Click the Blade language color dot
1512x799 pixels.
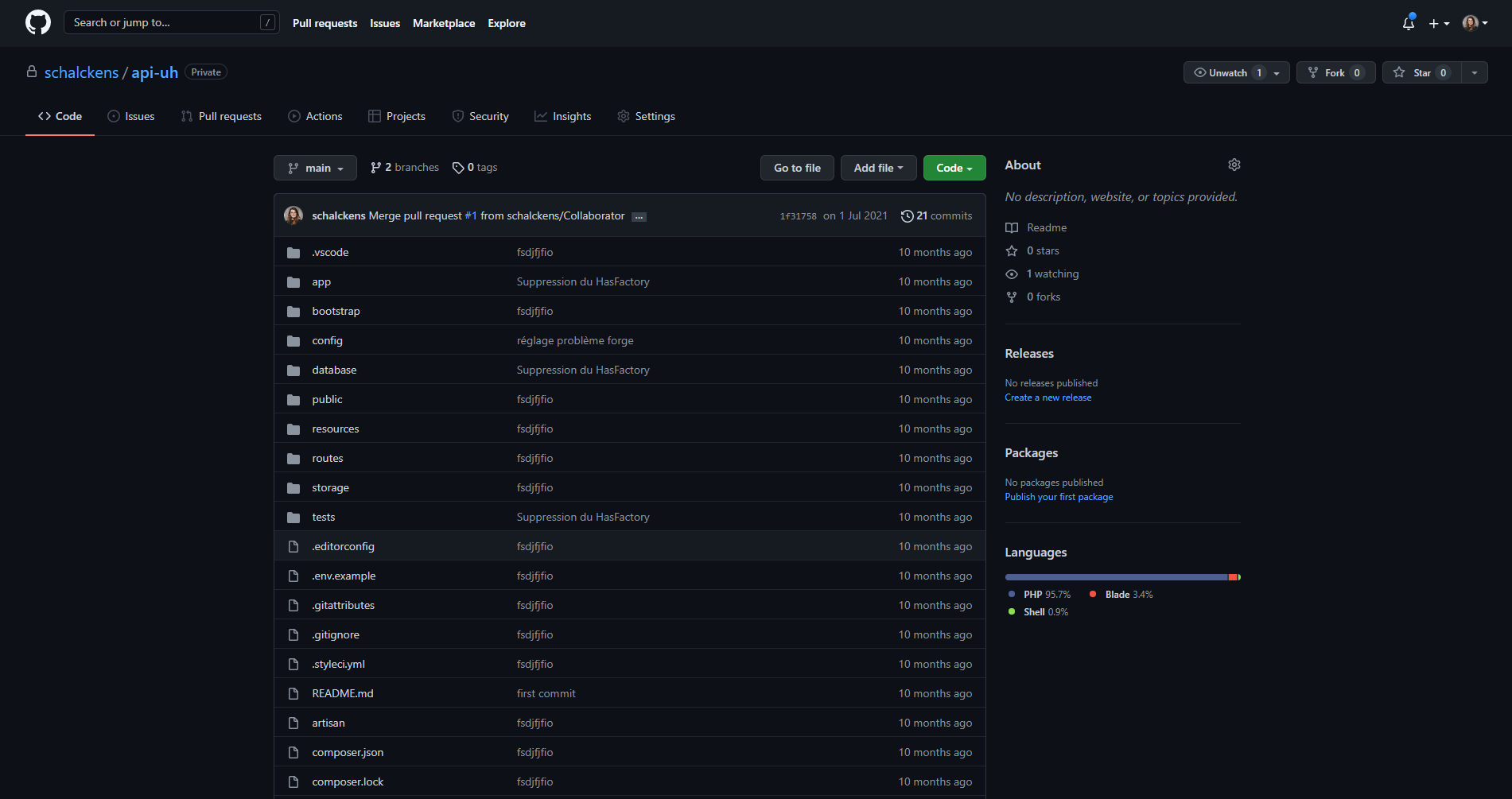1093,594
